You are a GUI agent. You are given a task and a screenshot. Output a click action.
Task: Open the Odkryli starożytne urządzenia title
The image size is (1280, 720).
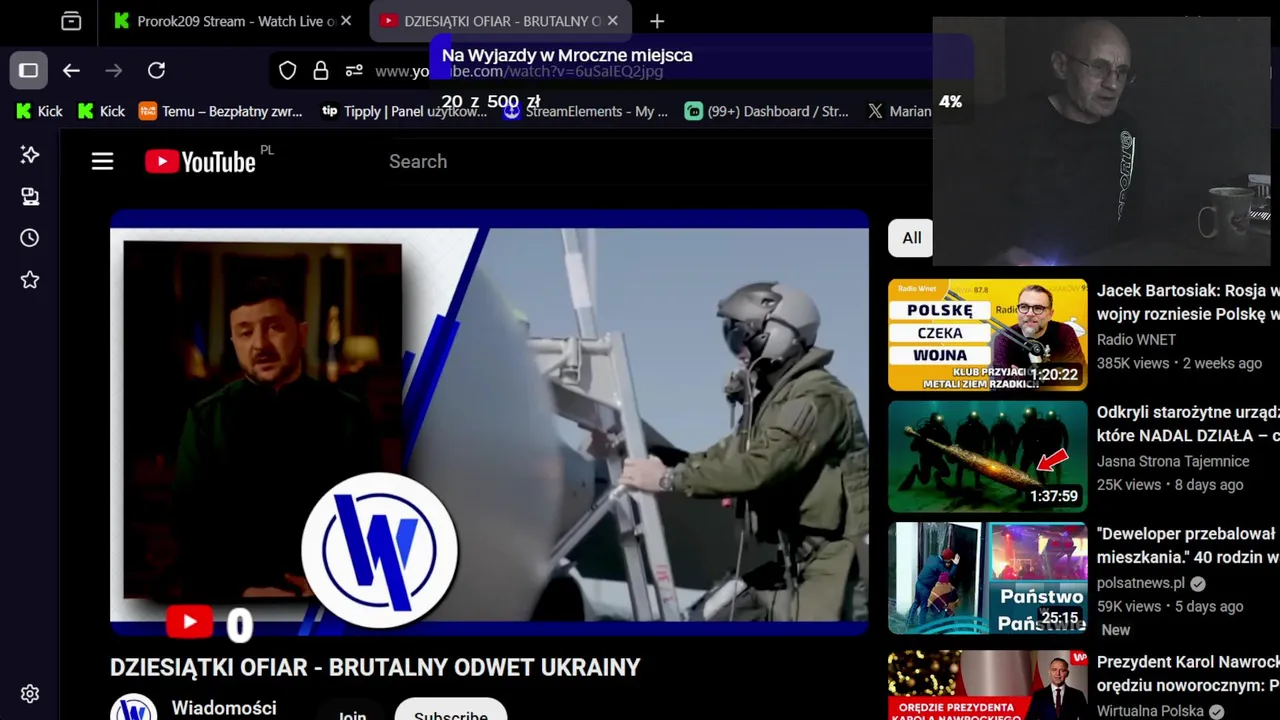[x=1188, y=424]
